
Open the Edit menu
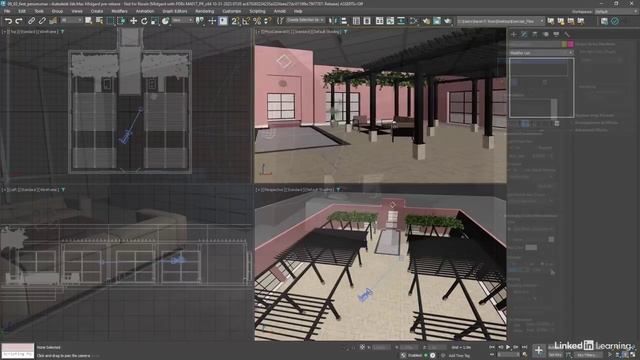pos(22,11)
